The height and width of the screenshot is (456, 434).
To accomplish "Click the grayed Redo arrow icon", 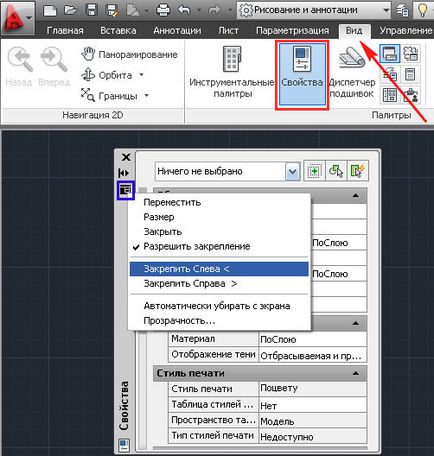I will (215, 10).
